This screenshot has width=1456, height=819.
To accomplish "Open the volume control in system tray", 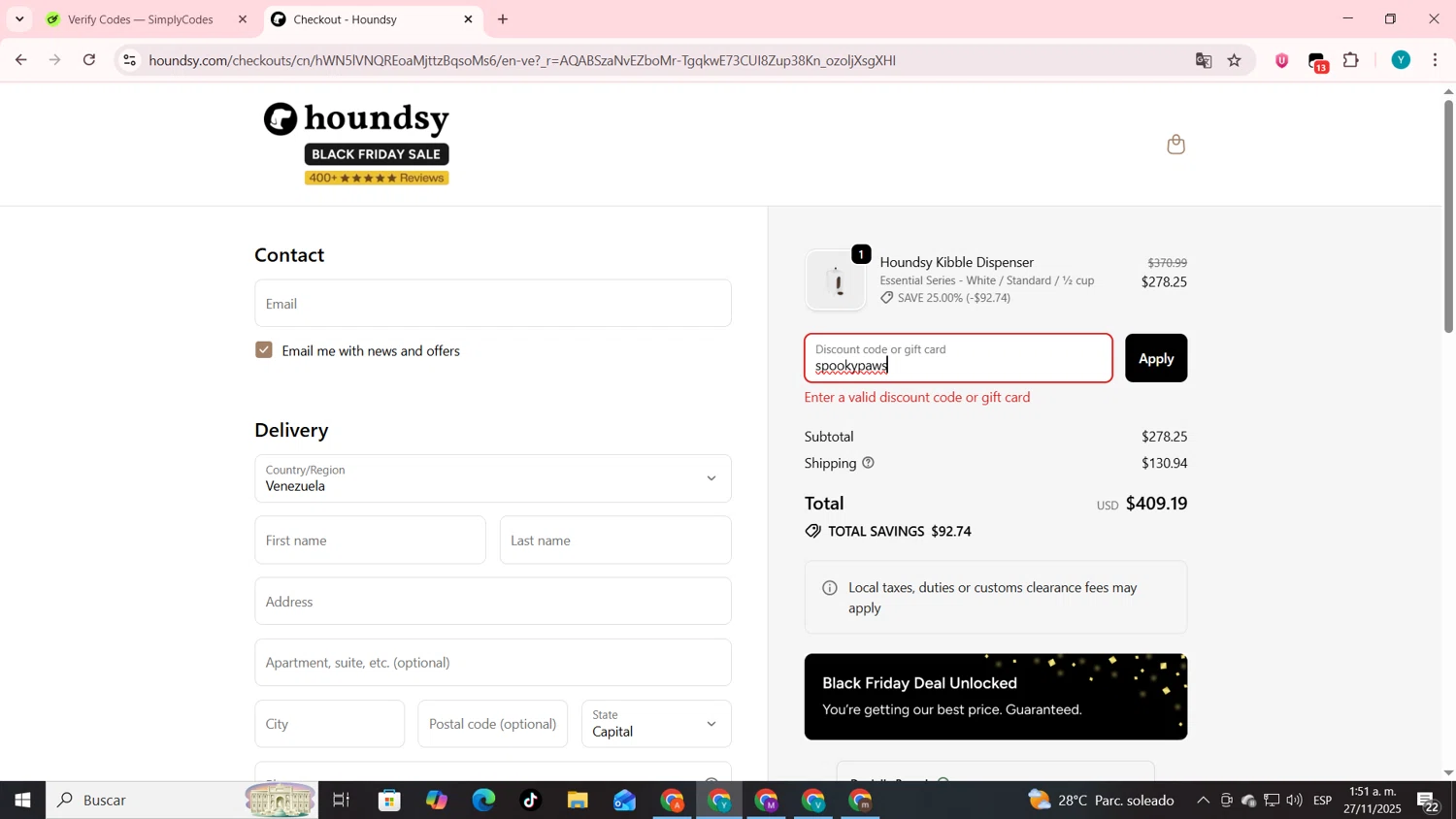I will (1294, 801).
